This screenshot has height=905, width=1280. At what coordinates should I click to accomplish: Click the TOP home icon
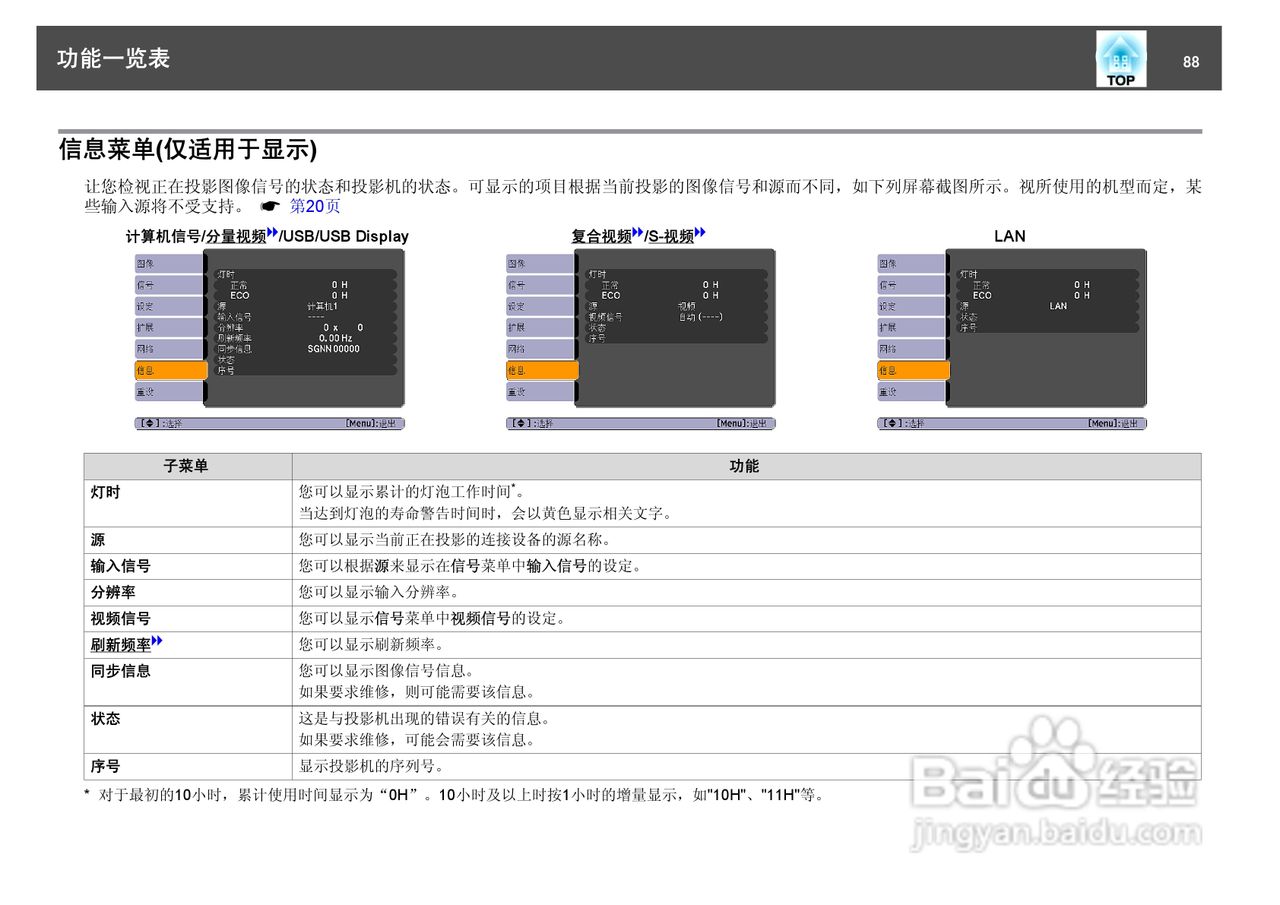(1119, 59)
